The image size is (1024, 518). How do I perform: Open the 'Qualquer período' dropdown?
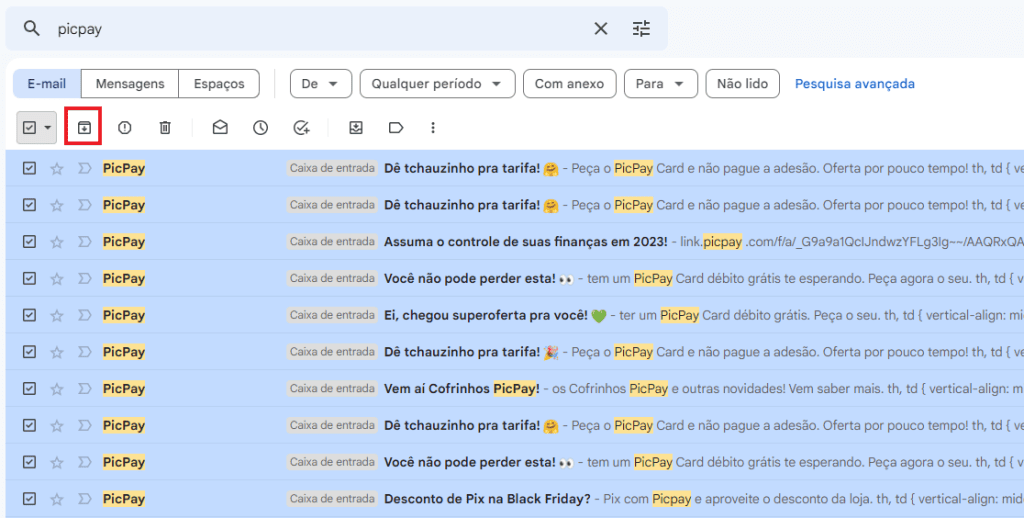click(x=438, y=84)
